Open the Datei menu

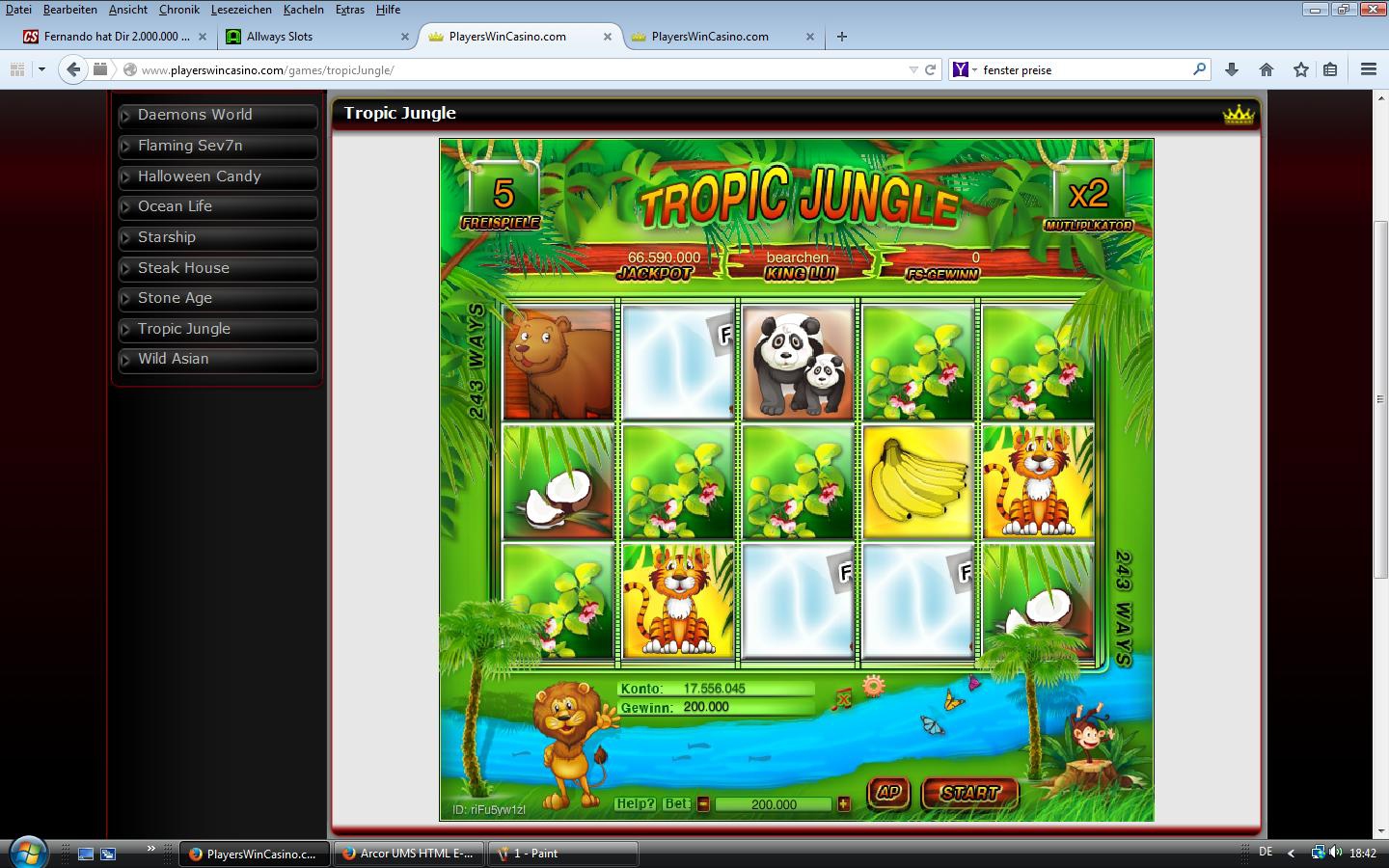pos(18,9)
